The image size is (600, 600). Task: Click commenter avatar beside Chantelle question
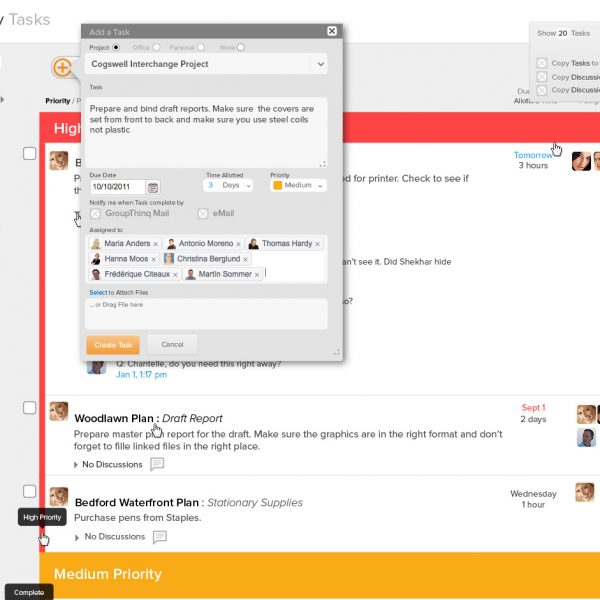tap(96, 367)
